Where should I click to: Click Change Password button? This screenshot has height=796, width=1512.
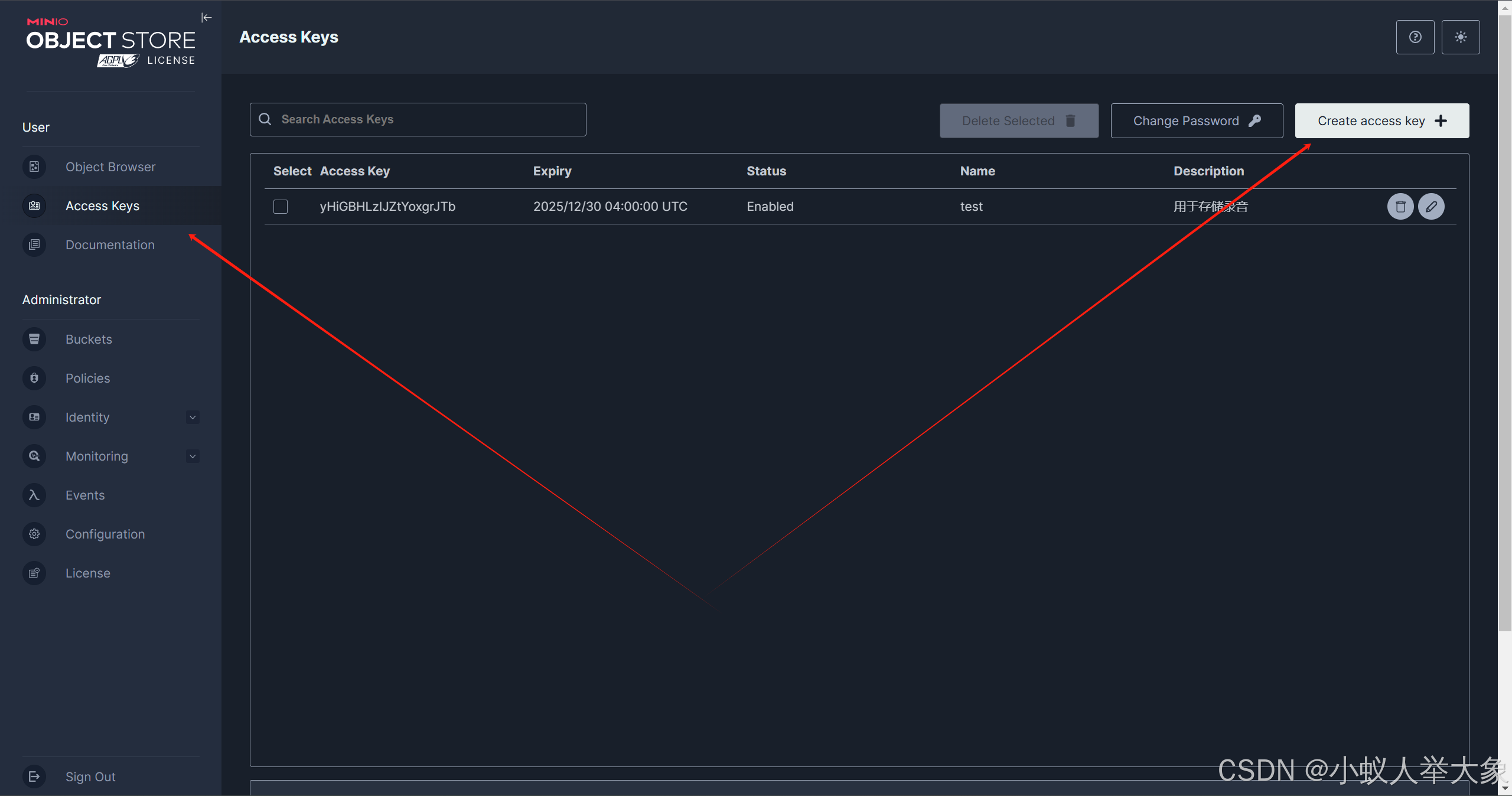pyautogui.click(x=1196, y=121)
